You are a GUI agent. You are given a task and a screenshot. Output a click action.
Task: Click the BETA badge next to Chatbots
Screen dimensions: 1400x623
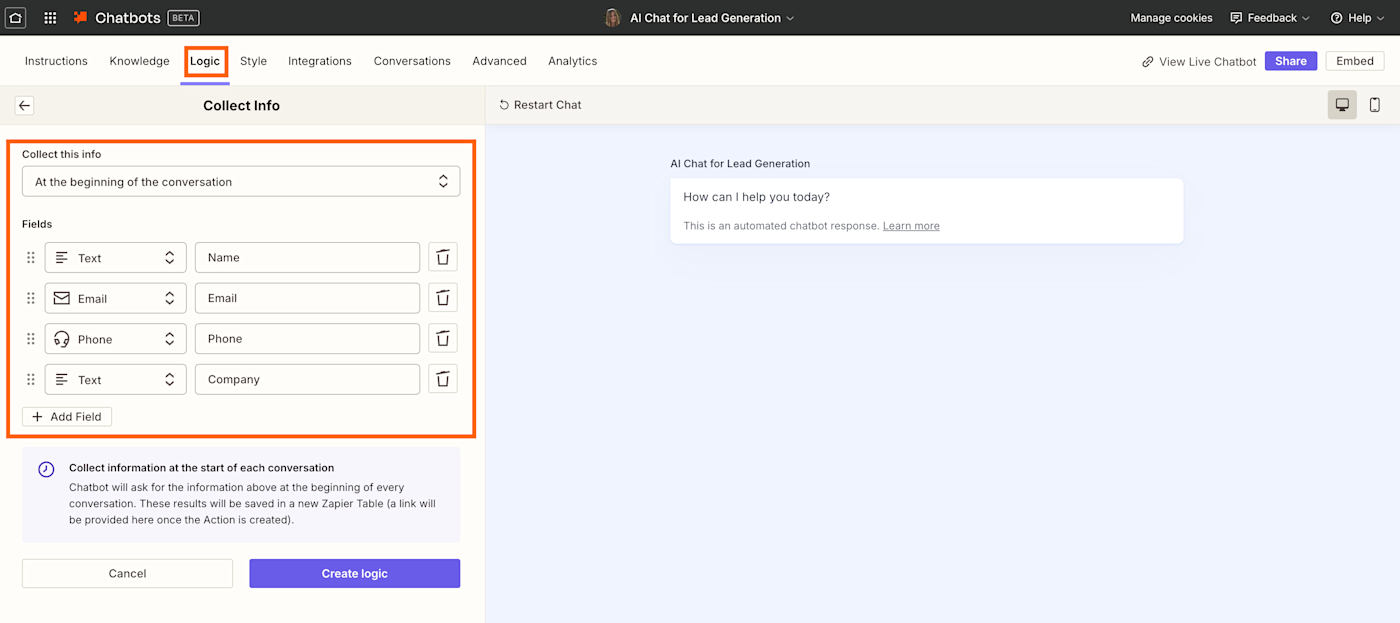(182, 18)
